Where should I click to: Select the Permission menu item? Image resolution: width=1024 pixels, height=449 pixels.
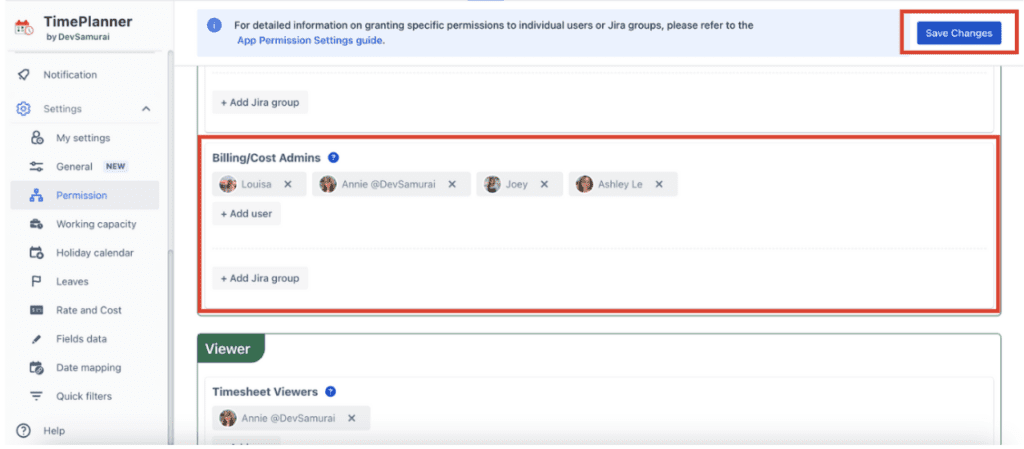coord(85,195)
